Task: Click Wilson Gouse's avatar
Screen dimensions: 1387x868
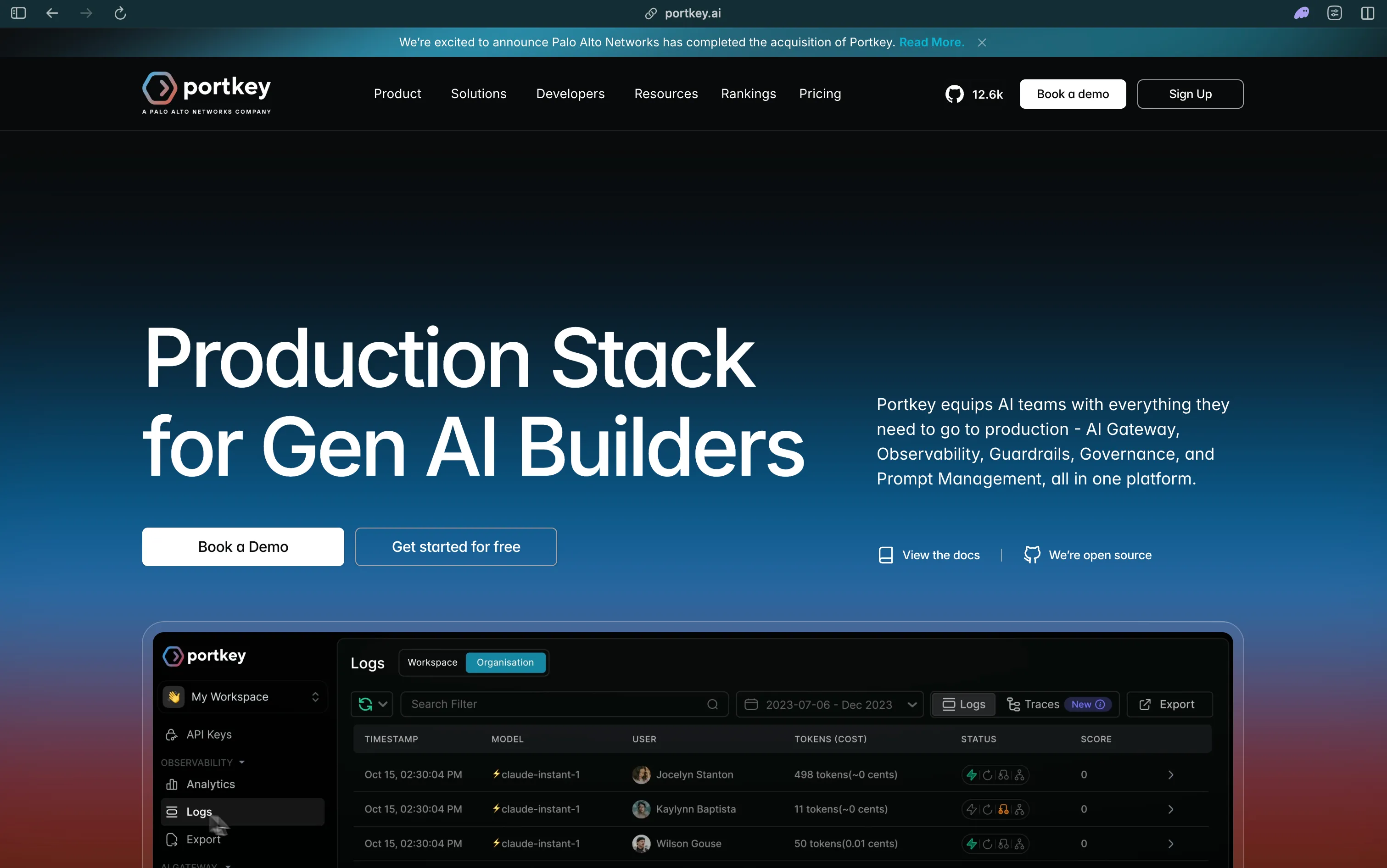Action: (641, 844)
